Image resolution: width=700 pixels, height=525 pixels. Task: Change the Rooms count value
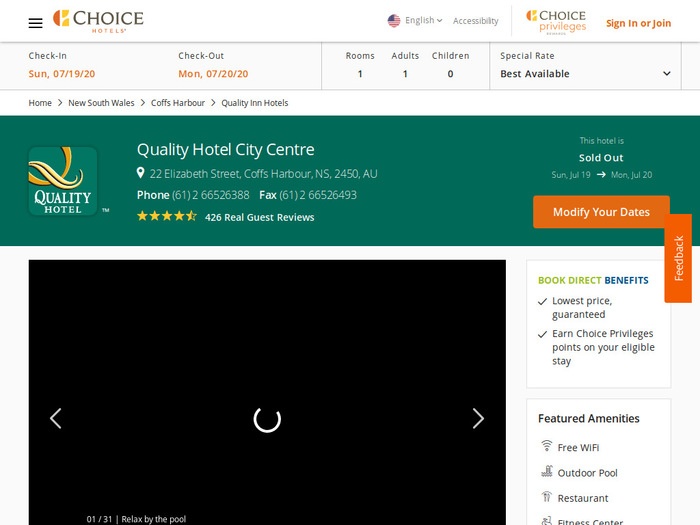[360, 74]
